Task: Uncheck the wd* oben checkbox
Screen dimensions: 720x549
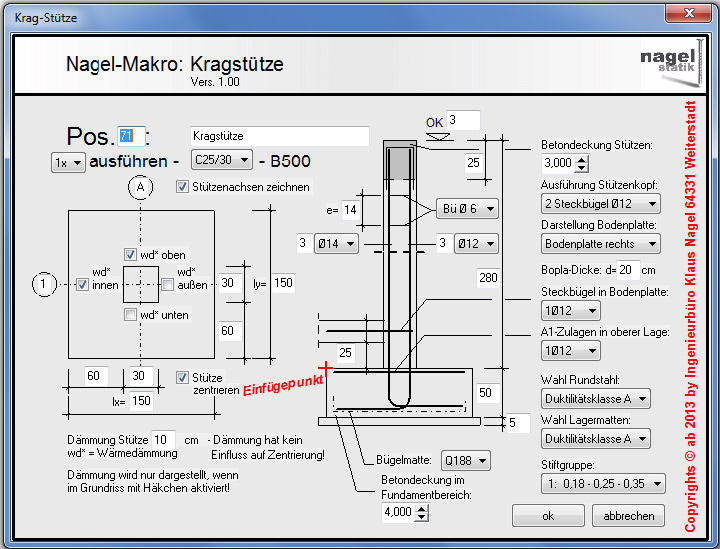Action: pos(131,255)
